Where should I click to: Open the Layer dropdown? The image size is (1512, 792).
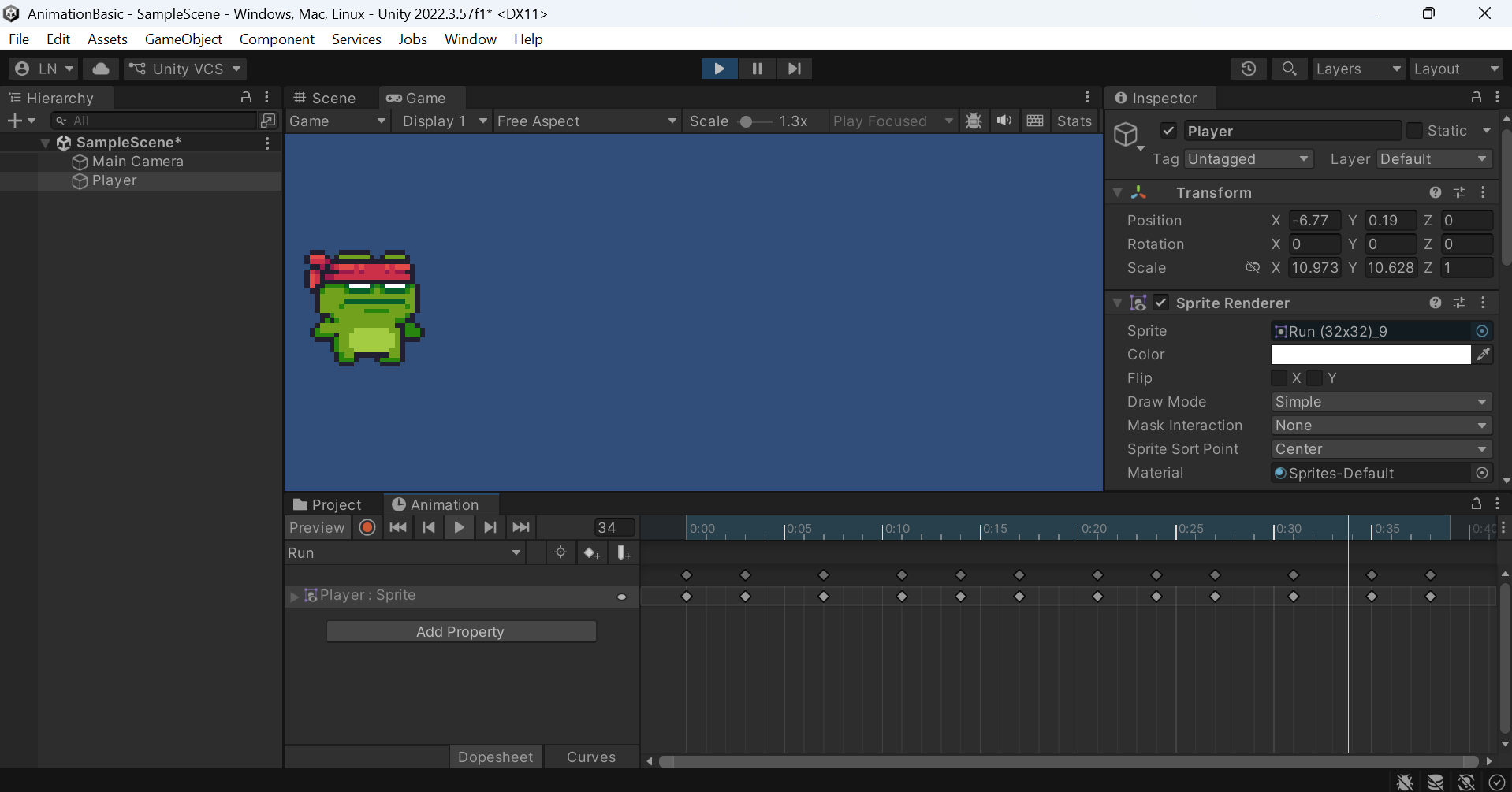click(1435, 159)
